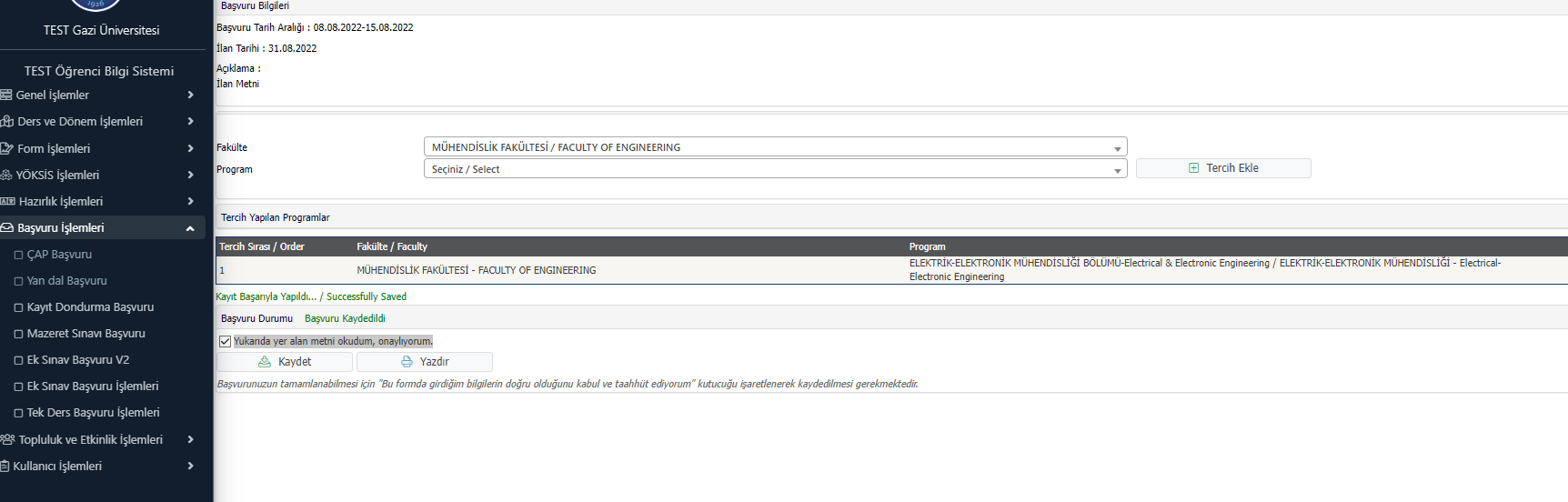Click TEST Gazi Üniversitesi title
The image size is (1568, 502).
tap(101, 30)
